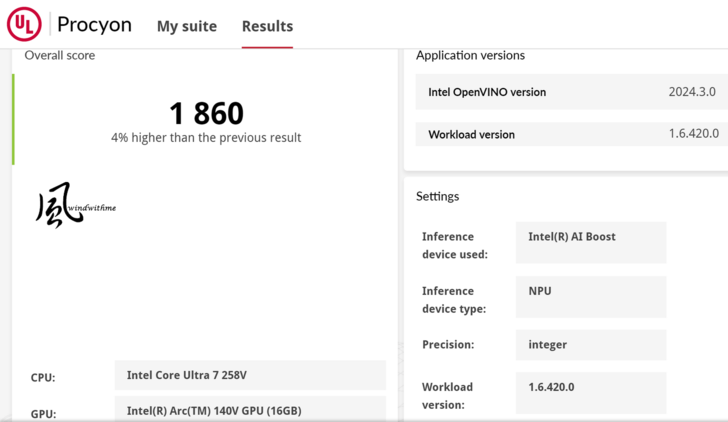This screenshot has width=728, height=422.
Task: Open the My suite tab
Action: click(186, 26)
